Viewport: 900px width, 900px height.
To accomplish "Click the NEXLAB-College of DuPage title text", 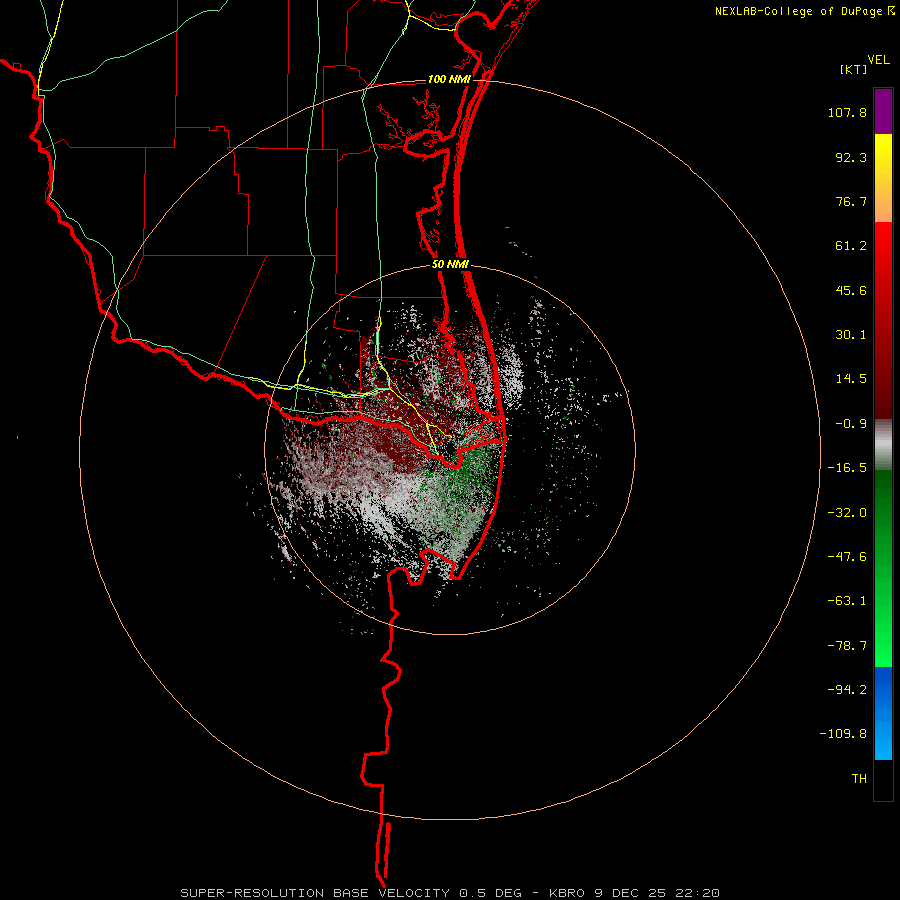I will point(798,11).
